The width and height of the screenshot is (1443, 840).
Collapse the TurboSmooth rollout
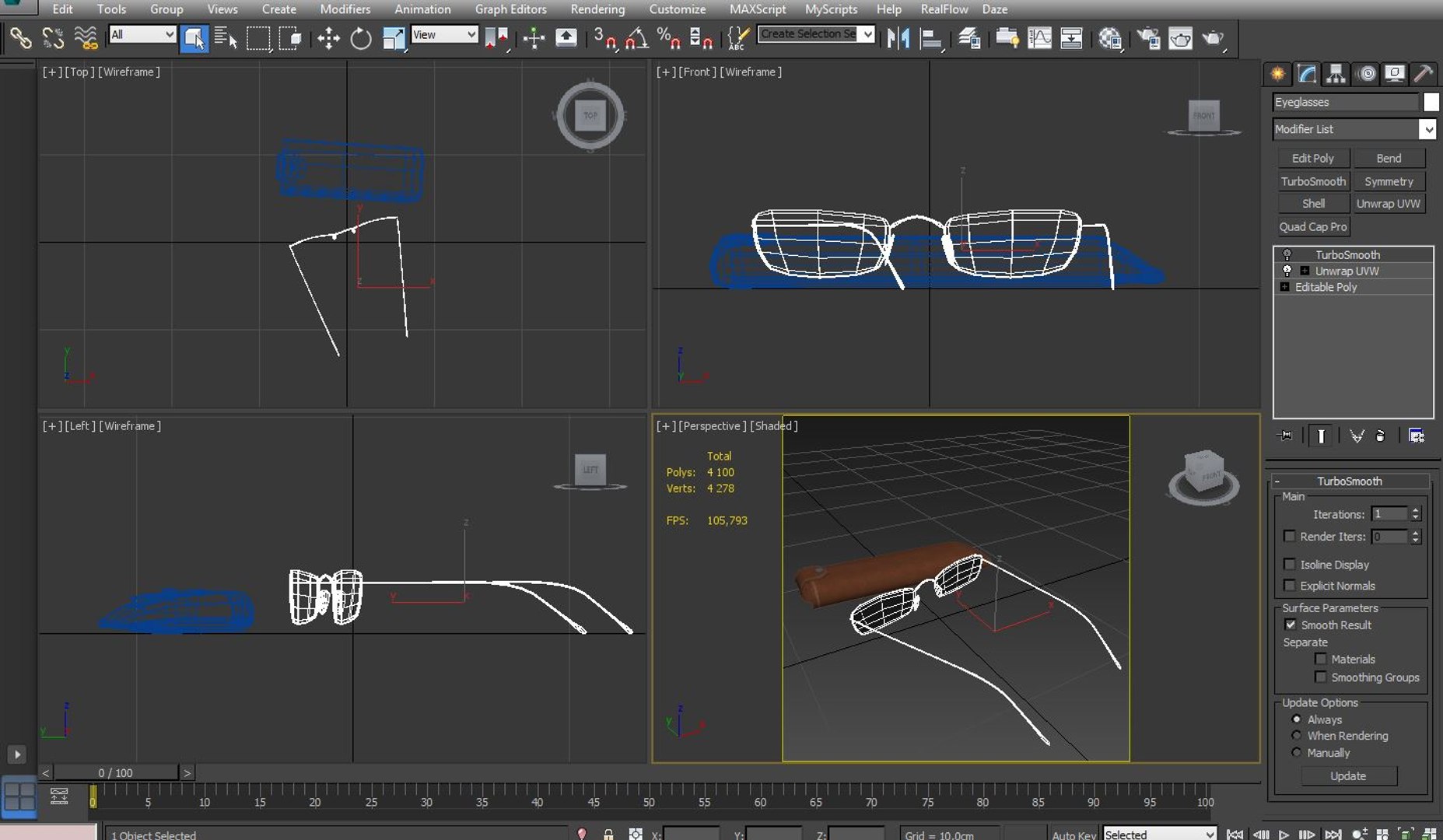click(1350, 481)
